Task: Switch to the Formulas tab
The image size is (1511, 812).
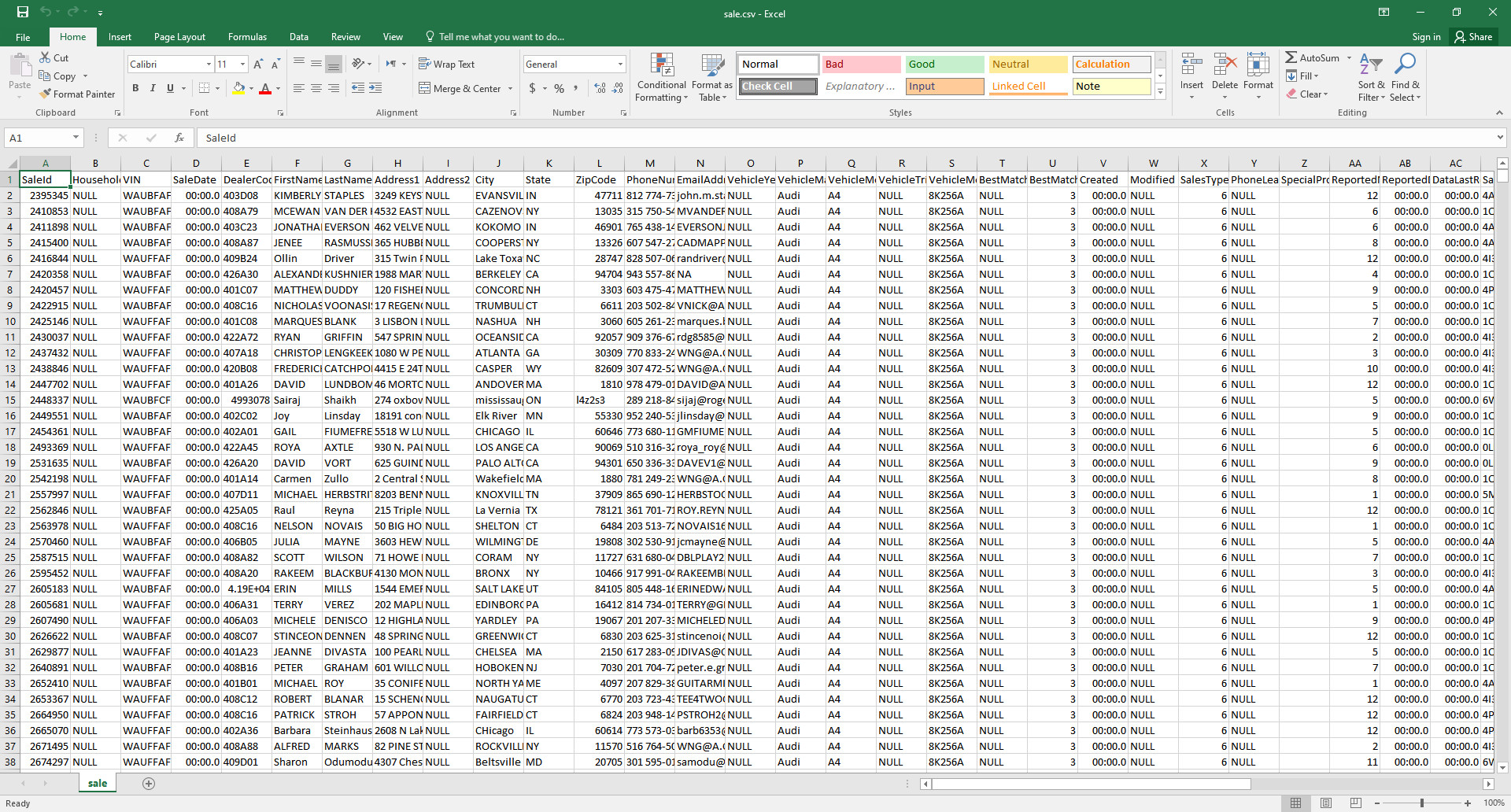Action: 247,37
